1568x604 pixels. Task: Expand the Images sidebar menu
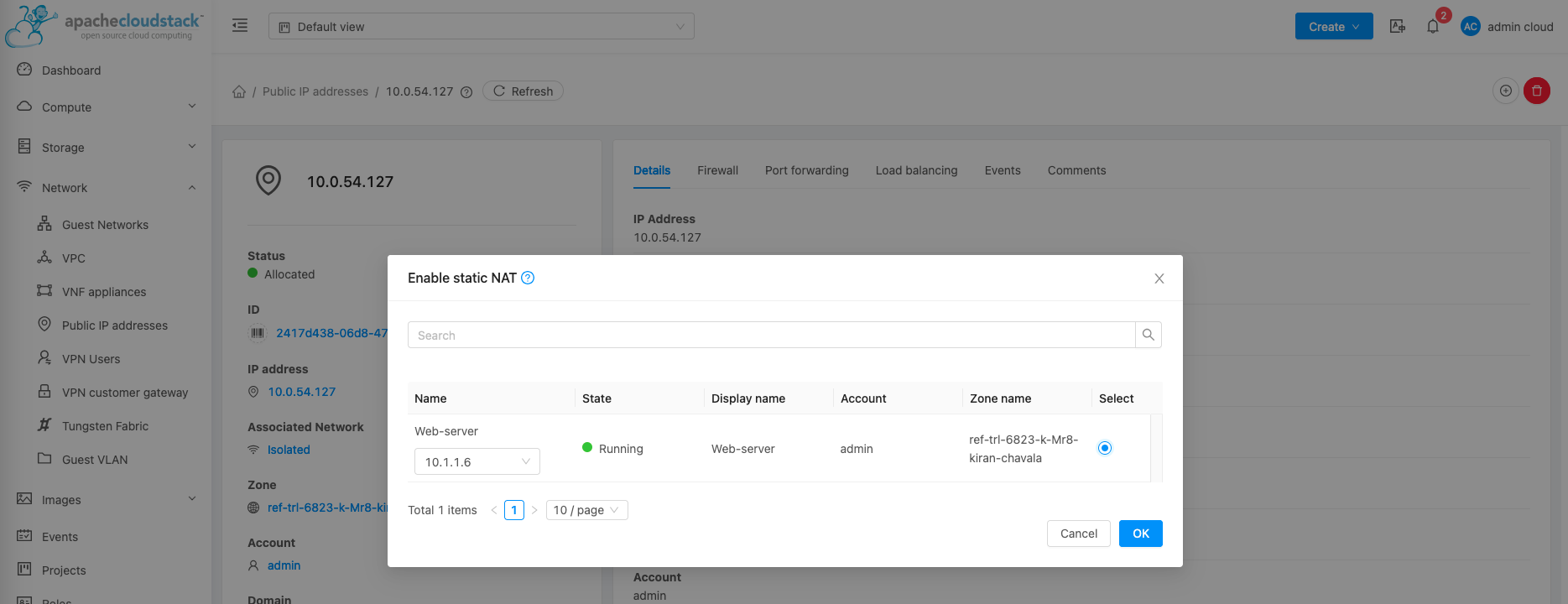[x=106, y=499]
